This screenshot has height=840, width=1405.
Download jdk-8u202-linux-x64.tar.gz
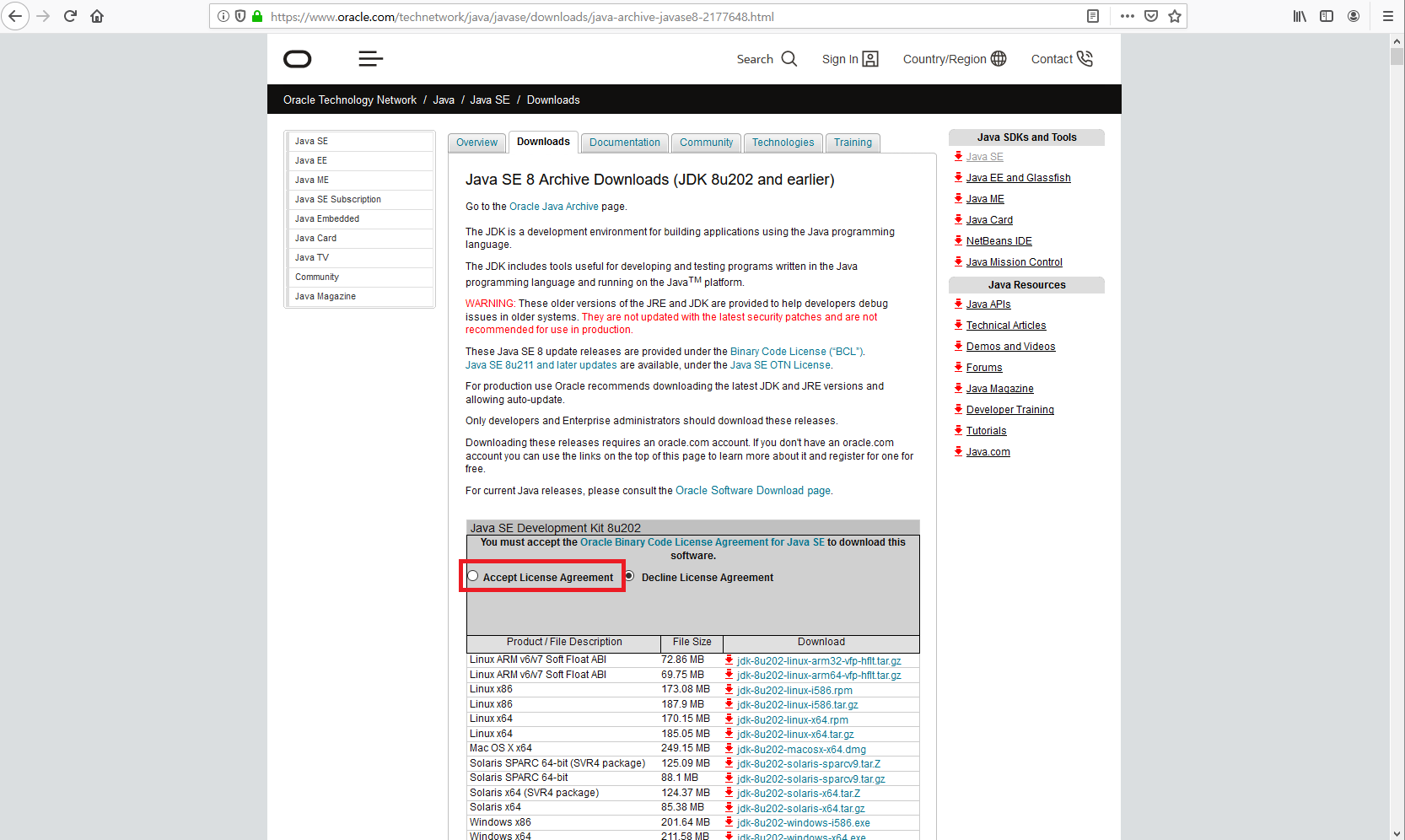795,735
